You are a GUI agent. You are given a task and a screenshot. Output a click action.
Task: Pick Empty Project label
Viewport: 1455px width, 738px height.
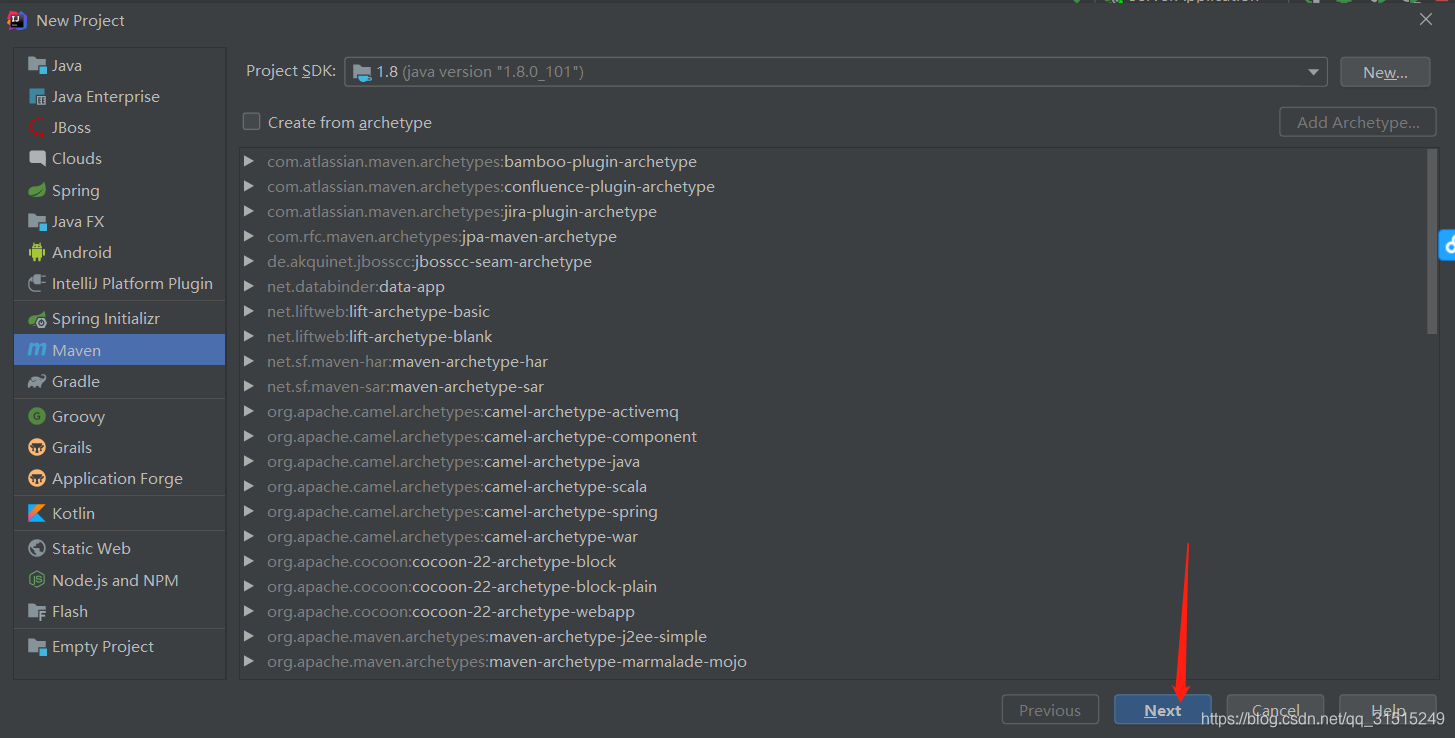tap(103, 647)
